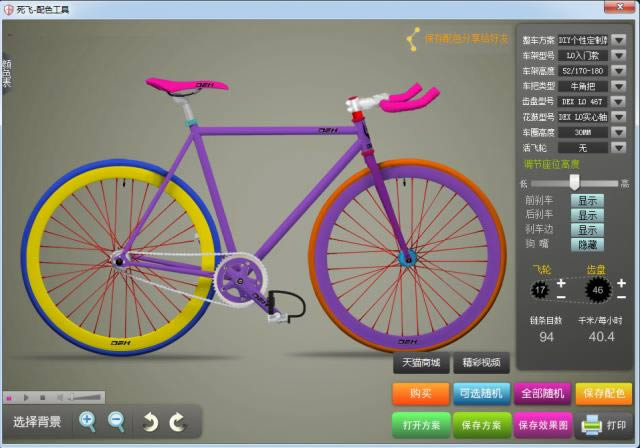
Task: Open the 齿盘型号 dropdown arrow
Action: coord(619,102)
